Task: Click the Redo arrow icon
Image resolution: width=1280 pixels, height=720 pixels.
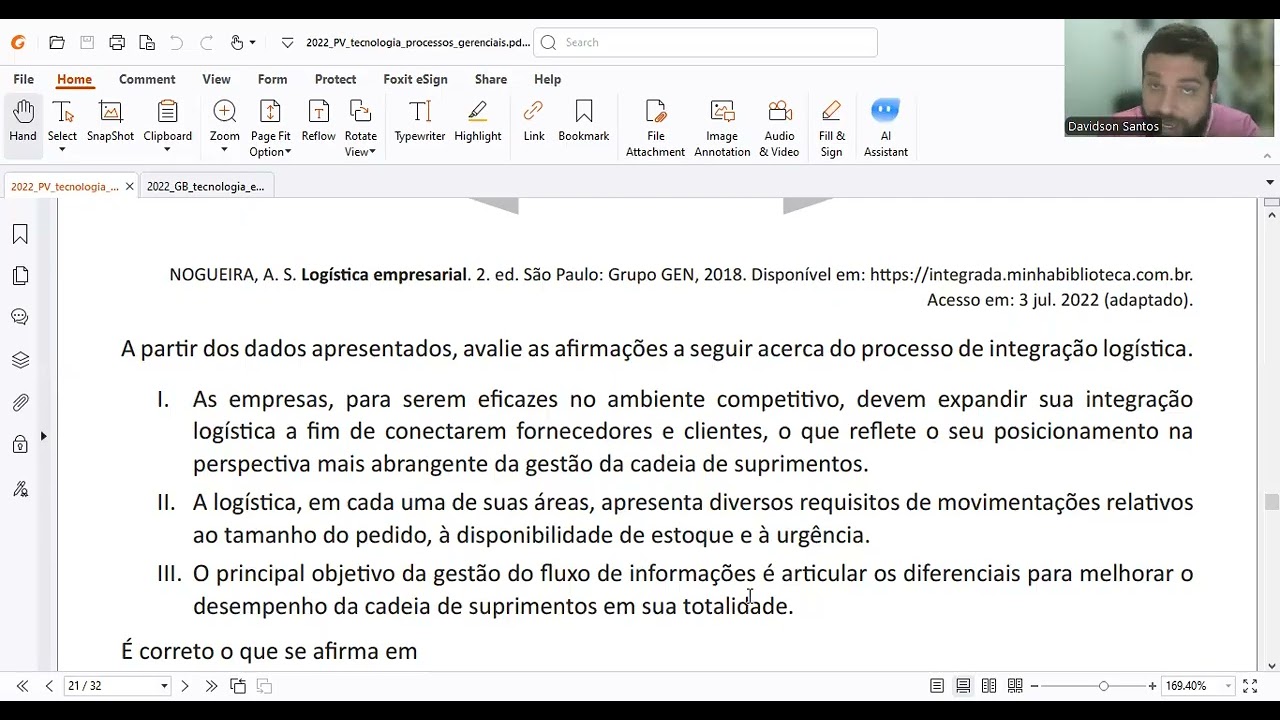Action: (206, 43)
